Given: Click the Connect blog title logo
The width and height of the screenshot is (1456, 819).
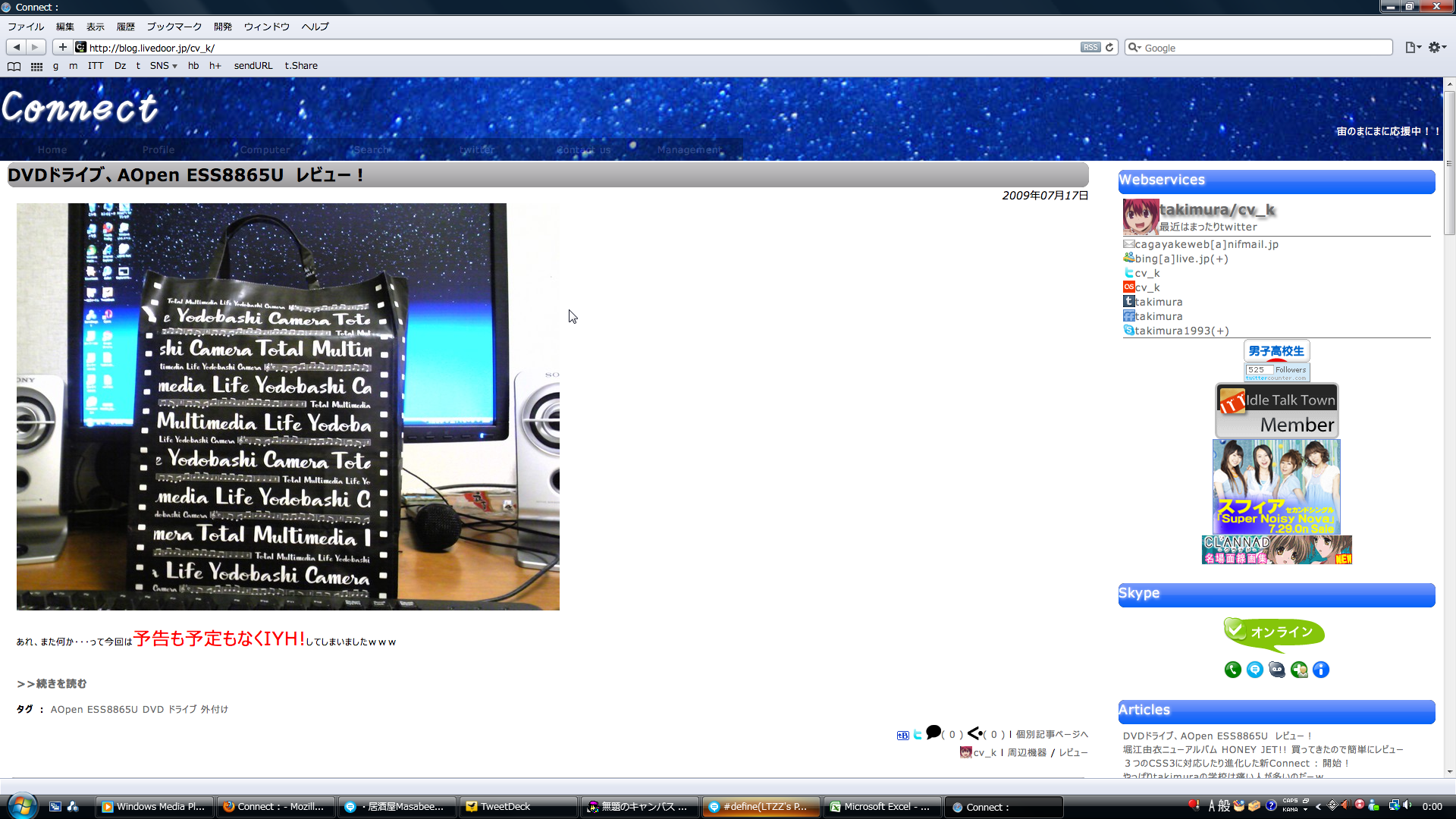Looking at the screenshot, I should click(x=80, y=107).
